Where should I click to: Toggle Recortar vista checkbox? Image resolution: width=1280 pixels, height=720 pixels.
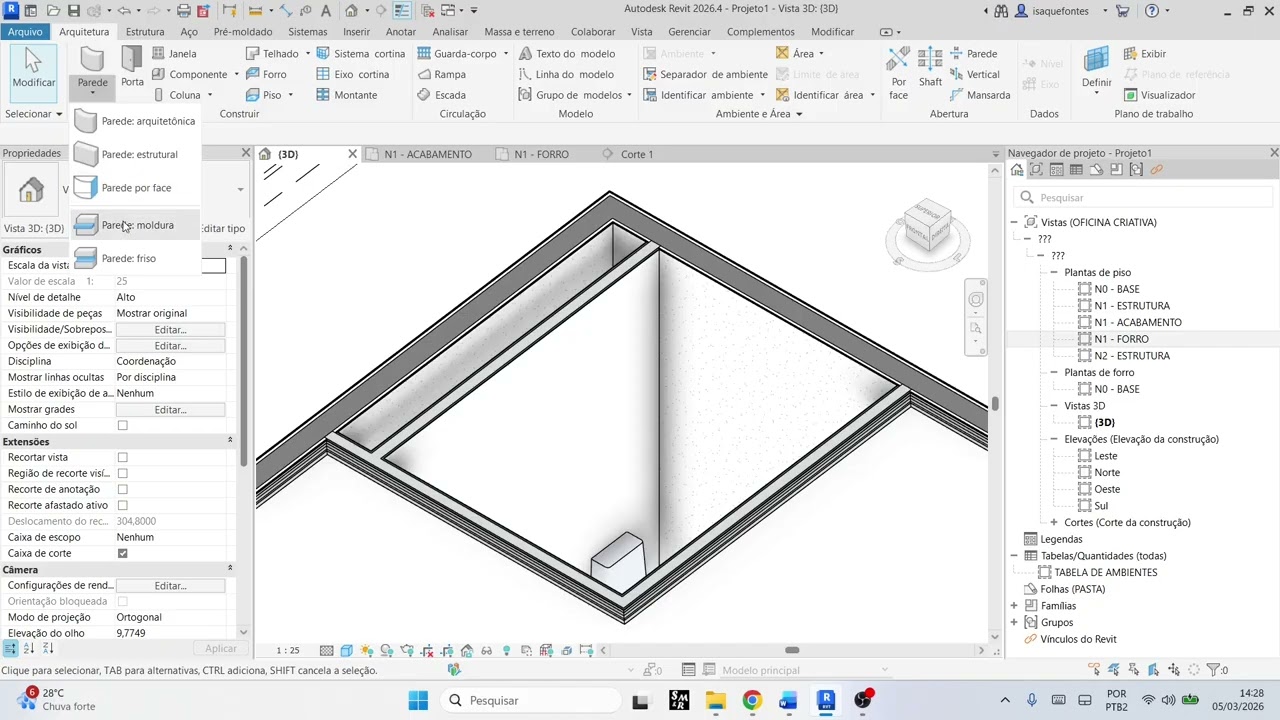tap(123, 457)
